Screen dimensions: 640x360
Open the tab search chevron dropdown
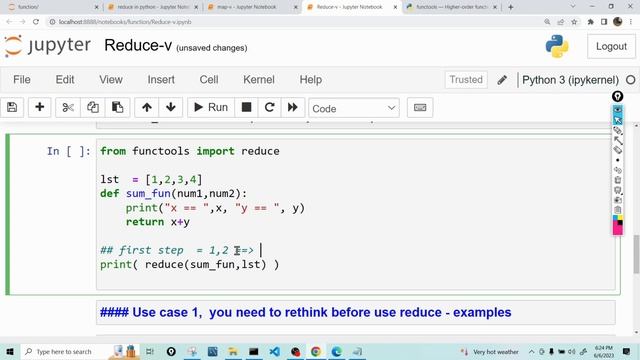point(573,7)
